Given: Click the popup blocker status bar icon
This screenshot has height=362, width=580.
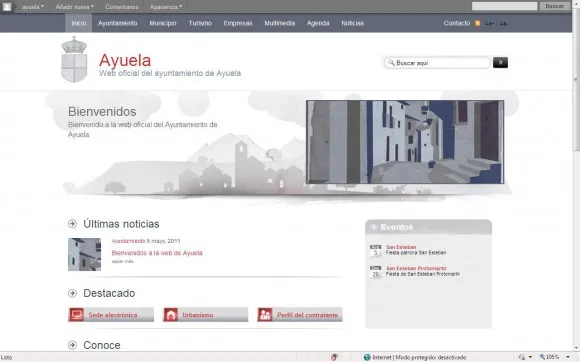Looking at the screenshot, I should [334, 357].
